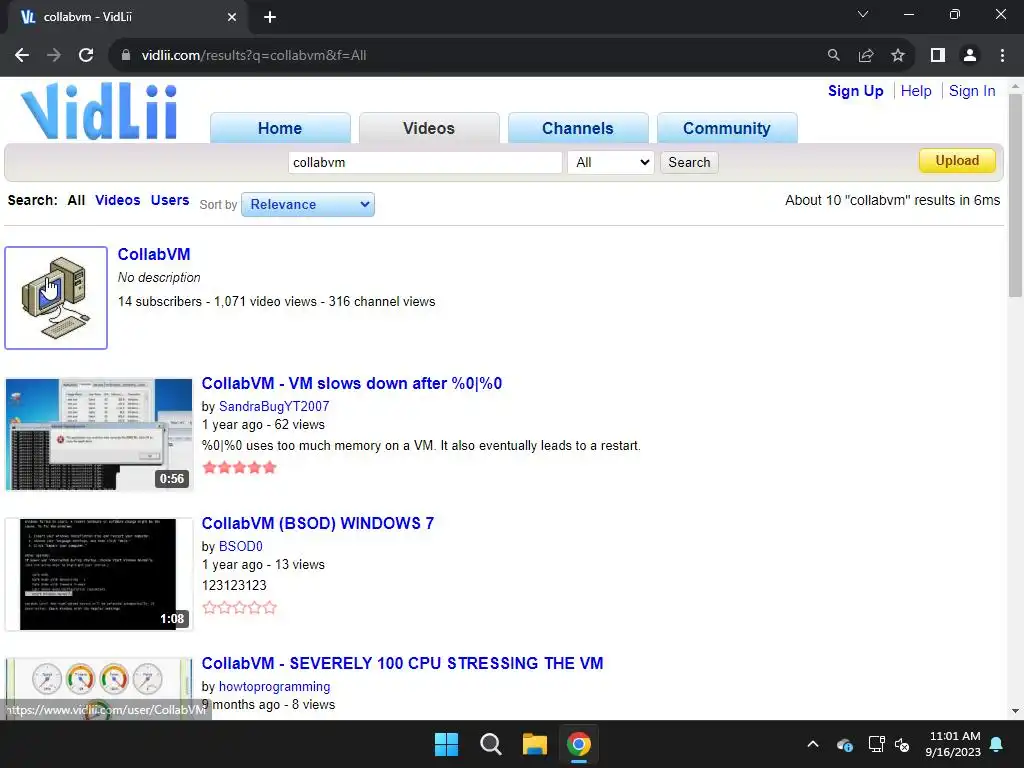Image resolution: width=1024 pixels, height=768 pixels.
Task: Open the Channels tab
Action: [x=578, y=128]
